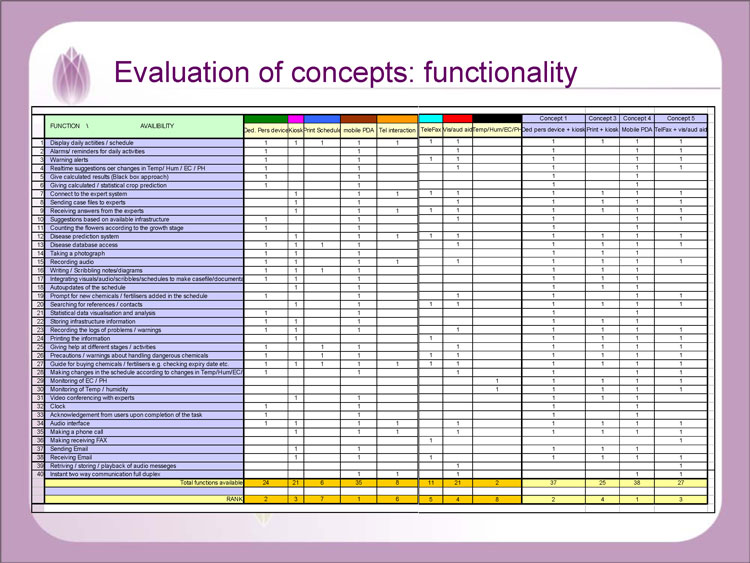The image size is (750, 563).
Task: Click the slide title 'Evaluation of concepts: functionality'
Action: 345,72
